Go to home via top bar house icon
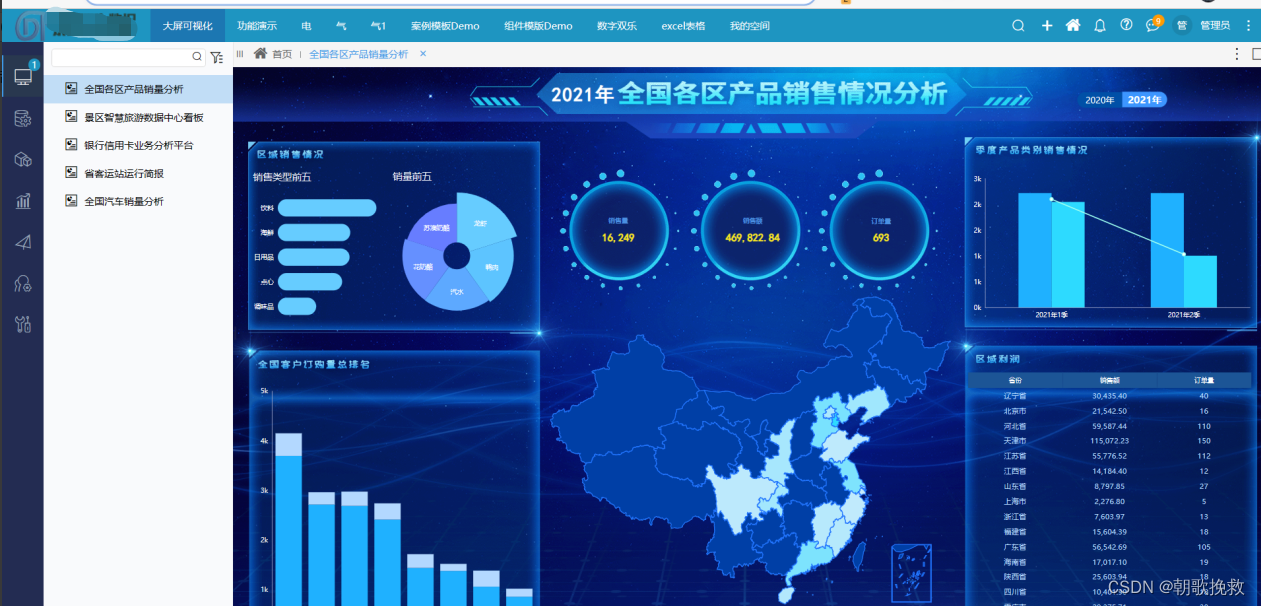 click(1073, 26)
